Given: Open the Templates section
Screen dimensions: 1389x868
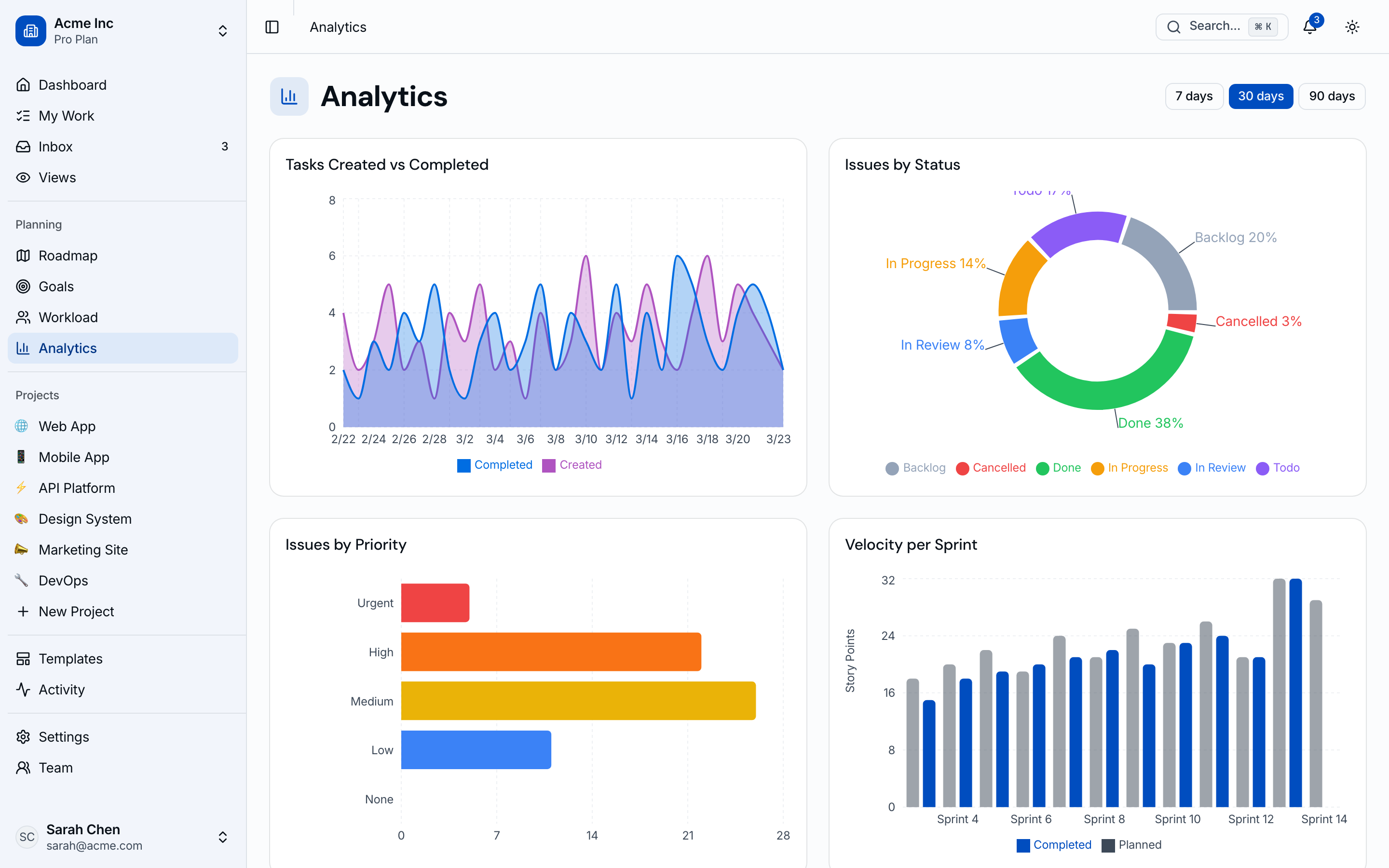Looking at the screenshot, I should [70, 658].
